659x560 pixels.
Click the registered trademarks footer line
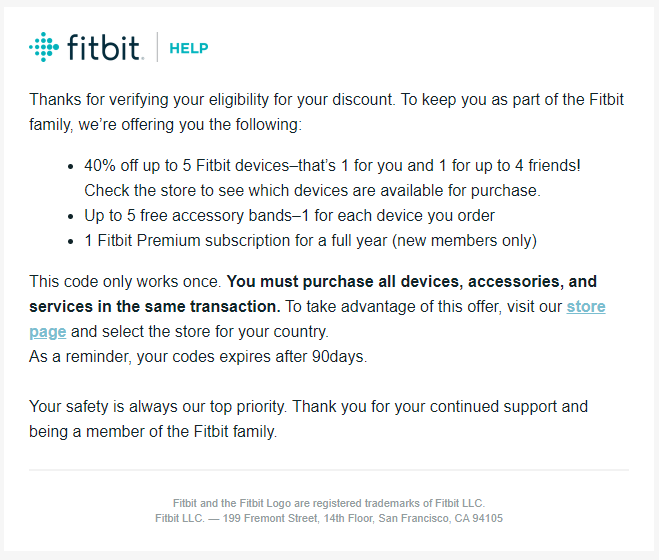tap(329, 503)
